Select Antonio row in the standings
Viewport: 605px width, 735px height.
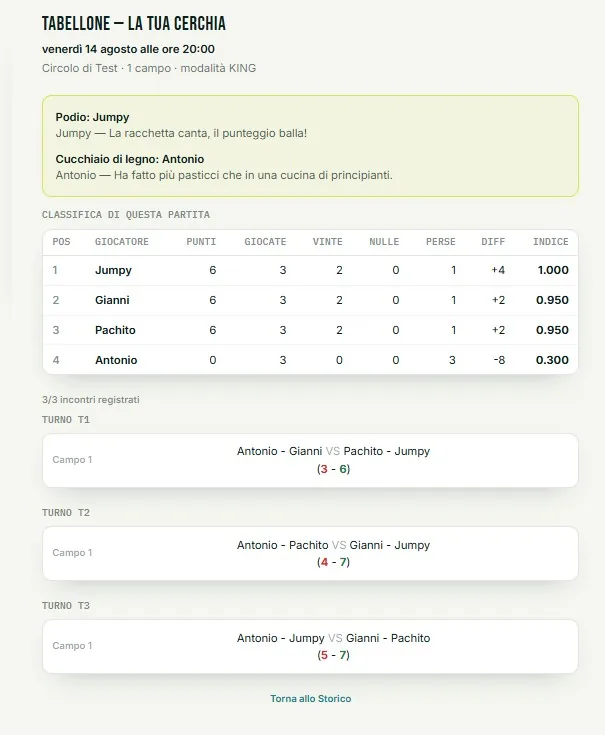(310, 360)
